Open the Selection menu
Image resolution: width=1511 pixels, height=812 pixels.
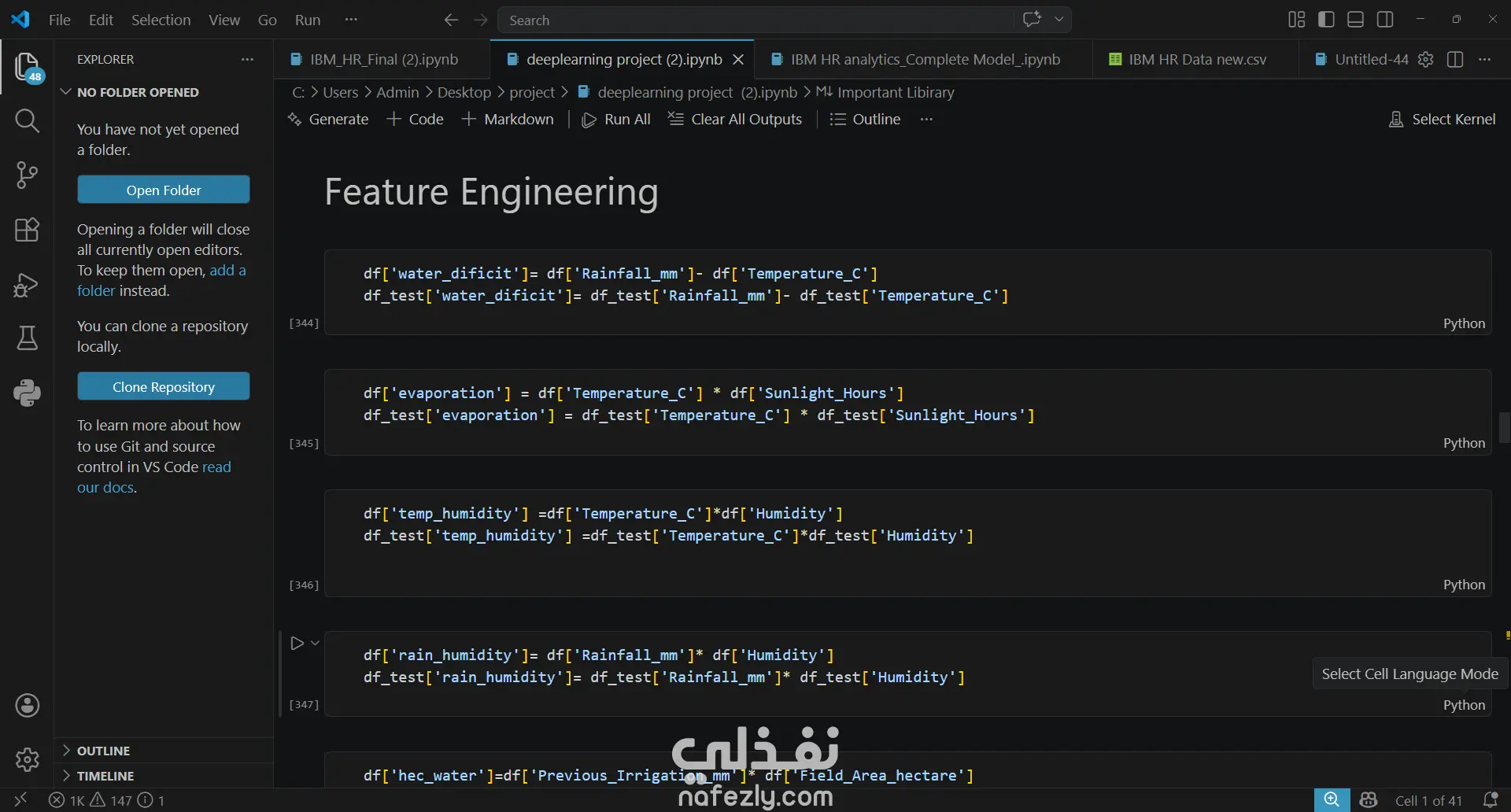pos(161,20)
